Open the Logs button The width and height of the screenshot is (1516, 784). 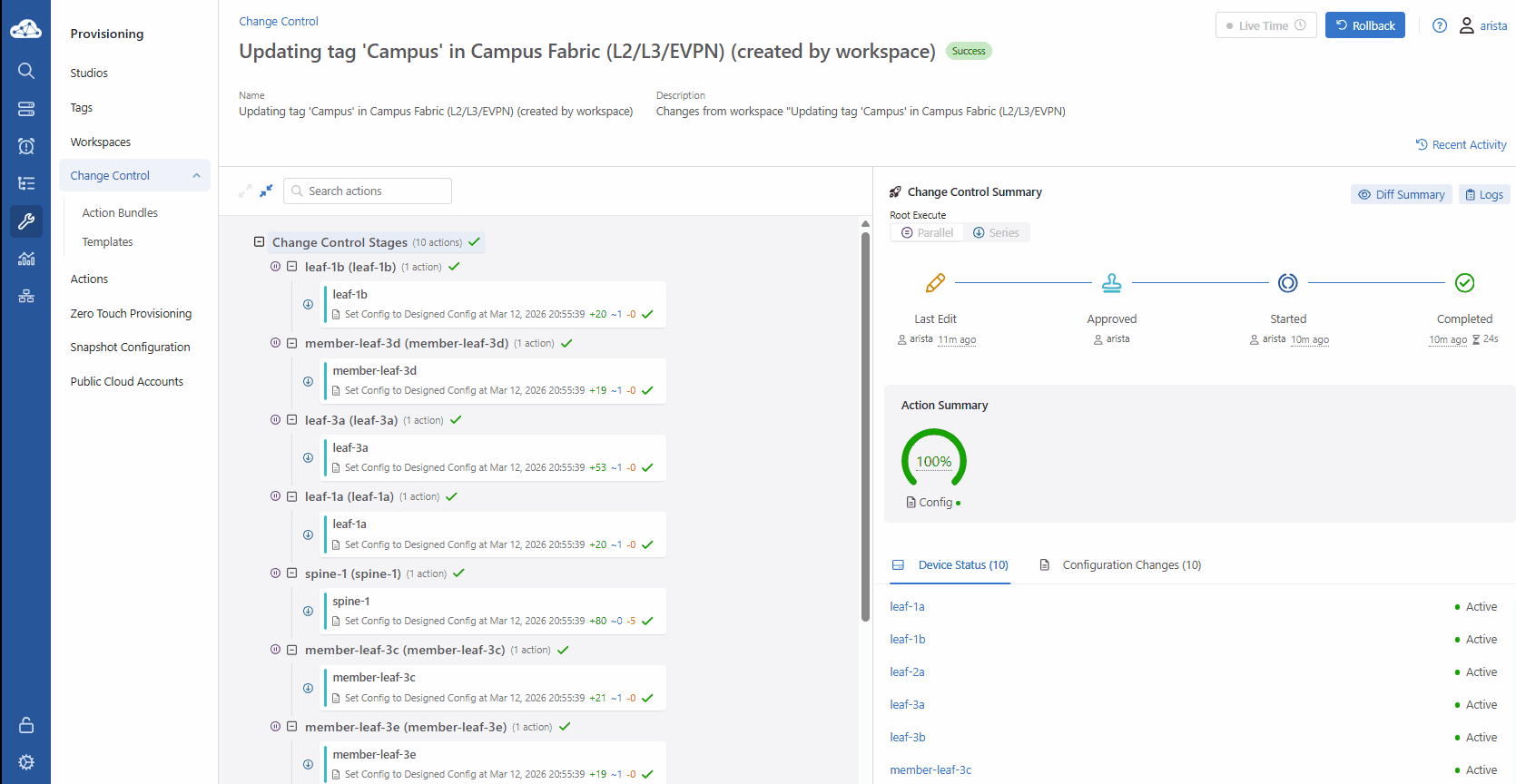pyautogui.click(x=1484, y=194)
